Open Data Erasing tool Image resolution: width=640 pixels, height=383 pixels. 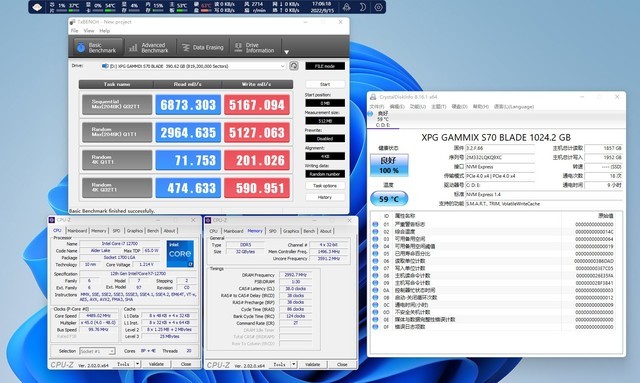[203, 48]
